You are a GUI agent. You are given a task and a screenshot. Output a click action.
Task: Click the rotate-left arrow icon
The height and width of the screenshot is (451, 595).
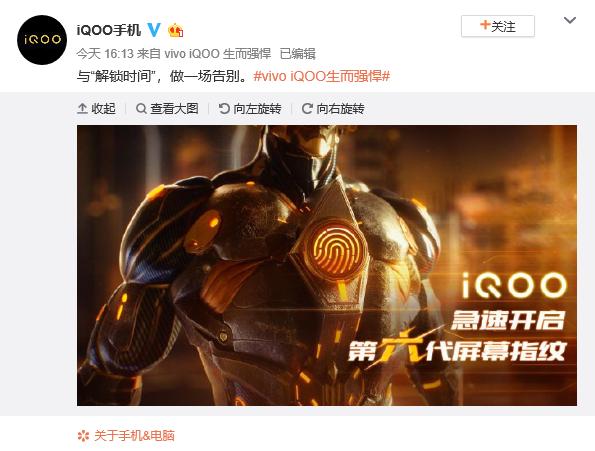tap(224, 109)
